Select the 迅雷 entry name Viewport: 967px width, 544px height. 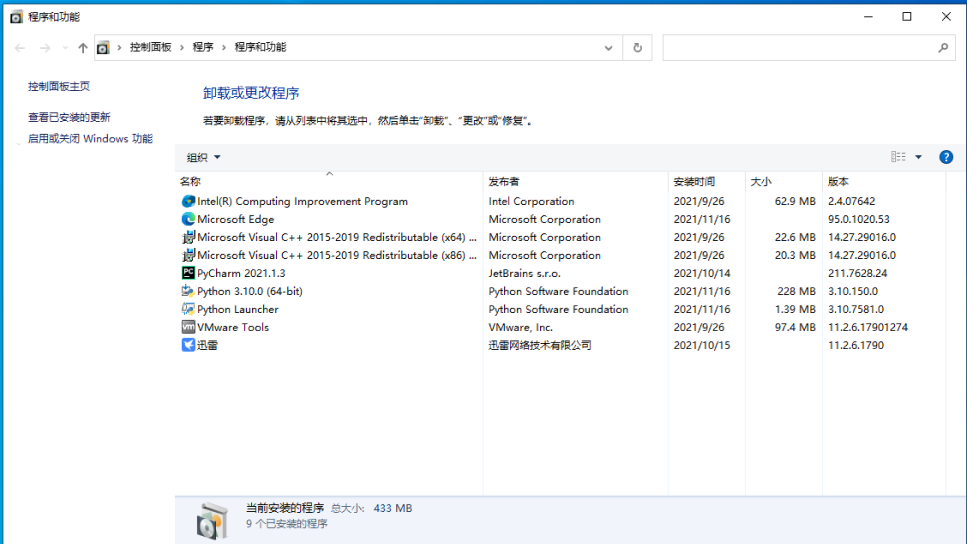click(x=207, y=345)
